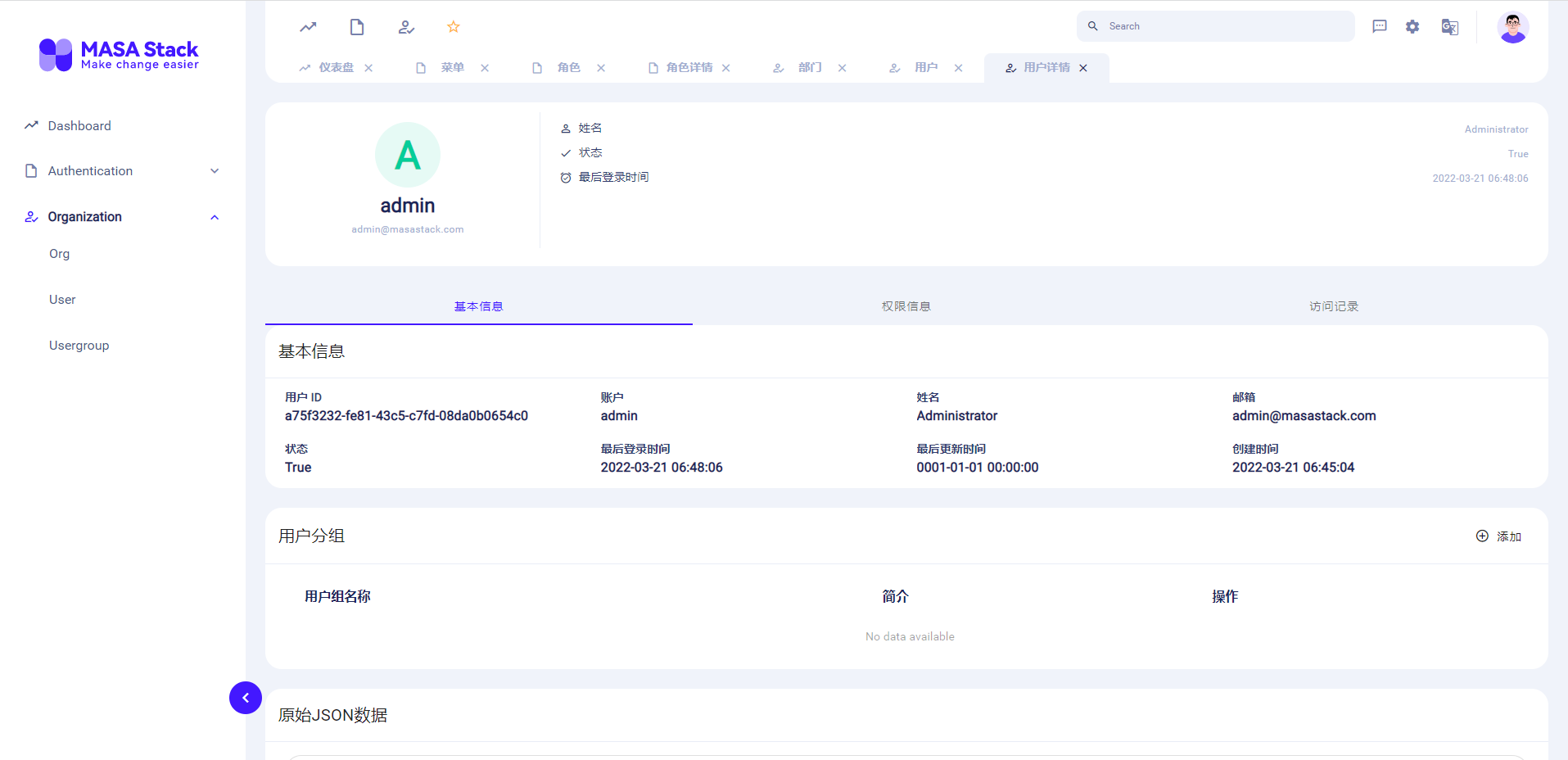Open the Org submenu item
Image resolution: width=1568 pixels, height=760 pixels.
pyautogui.click(x=60, y=254)
